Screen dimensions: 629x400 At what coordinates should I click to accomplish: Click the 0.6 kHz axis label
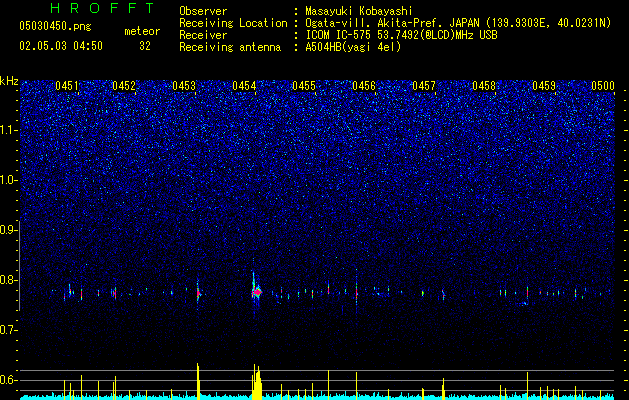point(9,380)
